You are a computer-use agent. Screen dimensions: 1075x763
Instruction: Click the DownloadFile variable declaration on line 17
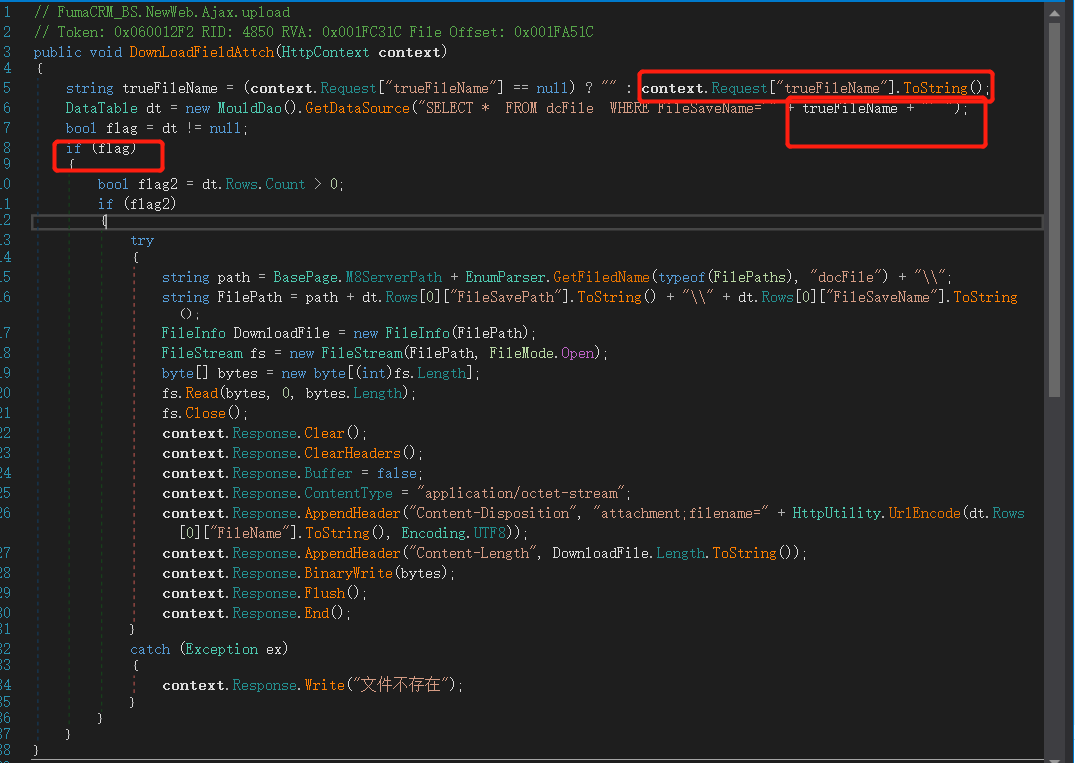tap(281, 333)
